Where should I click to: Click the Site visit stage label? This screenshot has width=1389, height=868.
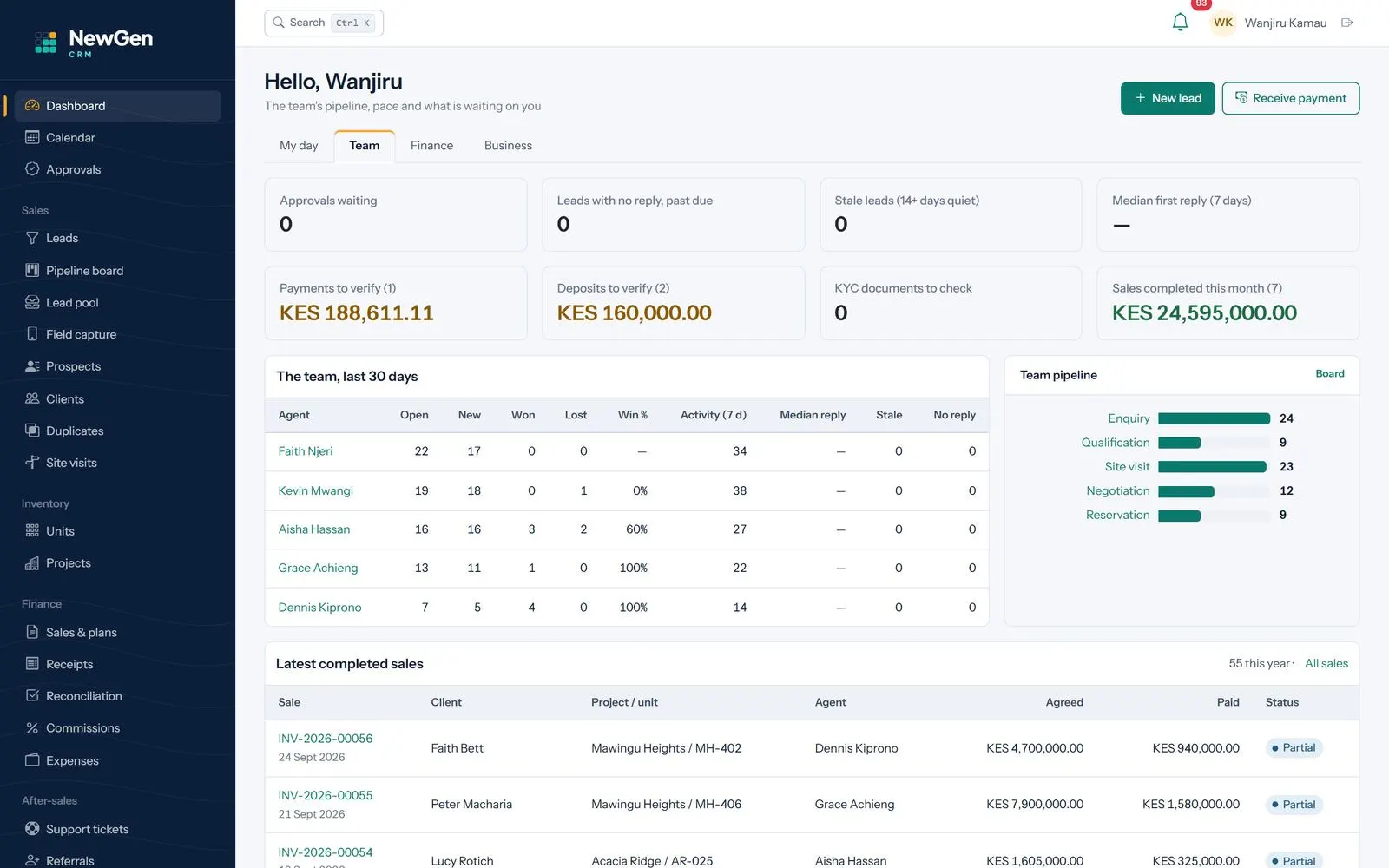coord(1127,467)
